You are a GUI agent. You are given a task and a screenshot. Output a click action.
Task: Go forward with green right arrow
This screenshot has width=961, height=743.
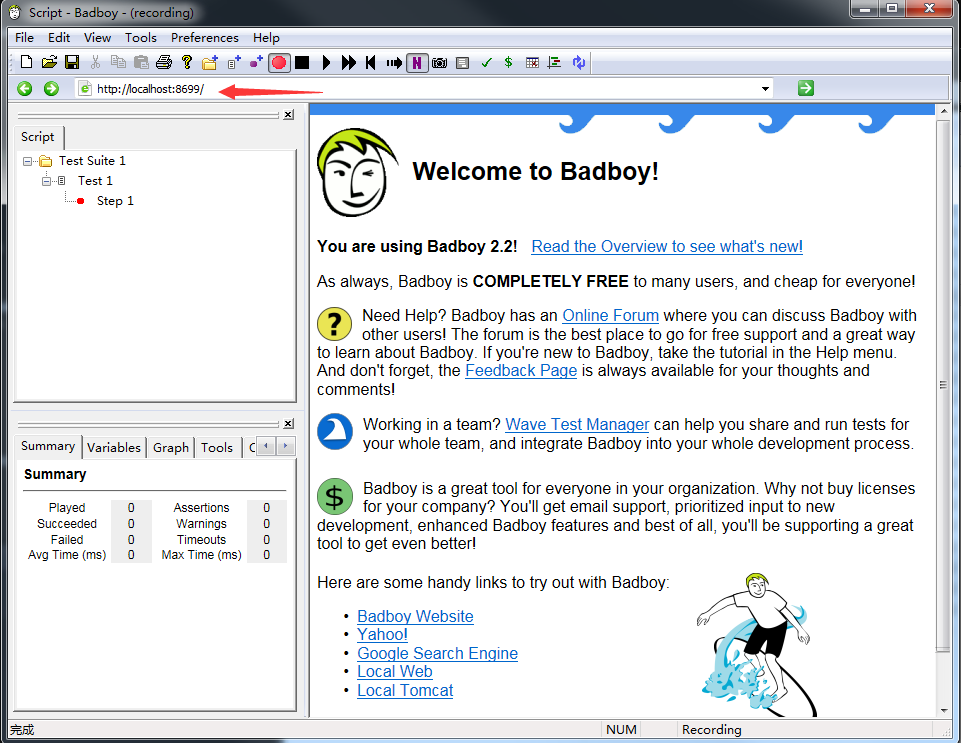51,89
